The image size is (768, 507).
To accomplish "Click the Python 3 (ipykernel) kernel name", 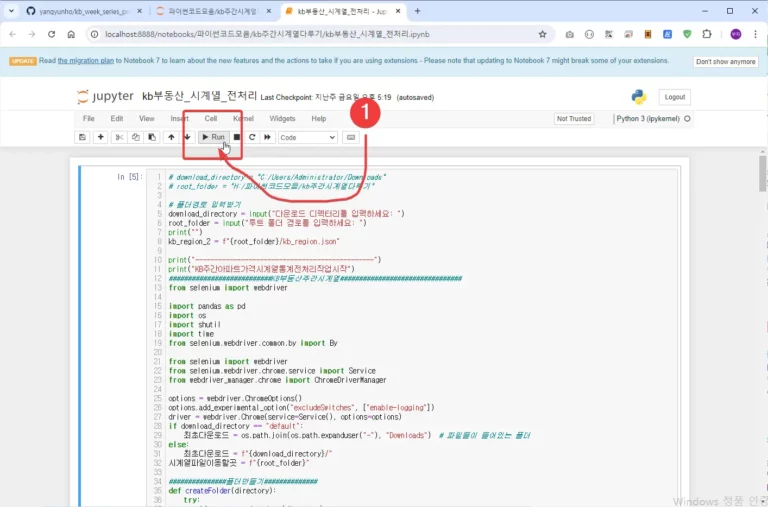I will (648, 119).
